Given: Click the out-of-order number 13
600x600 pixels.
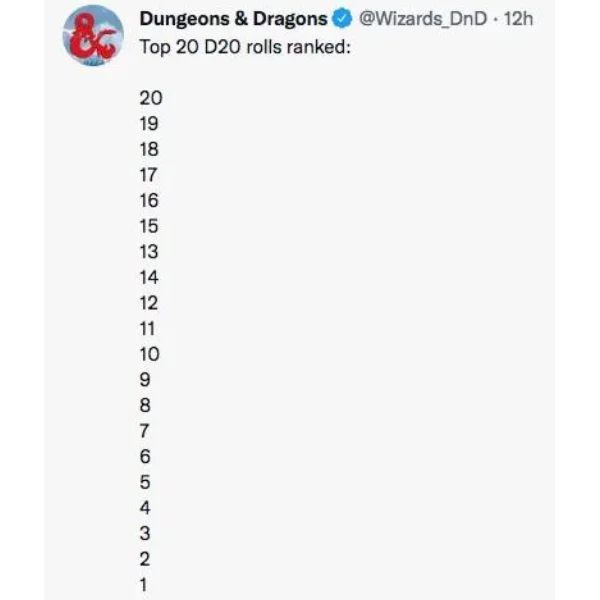Looking at the screenshot, I should pos(149,252).
